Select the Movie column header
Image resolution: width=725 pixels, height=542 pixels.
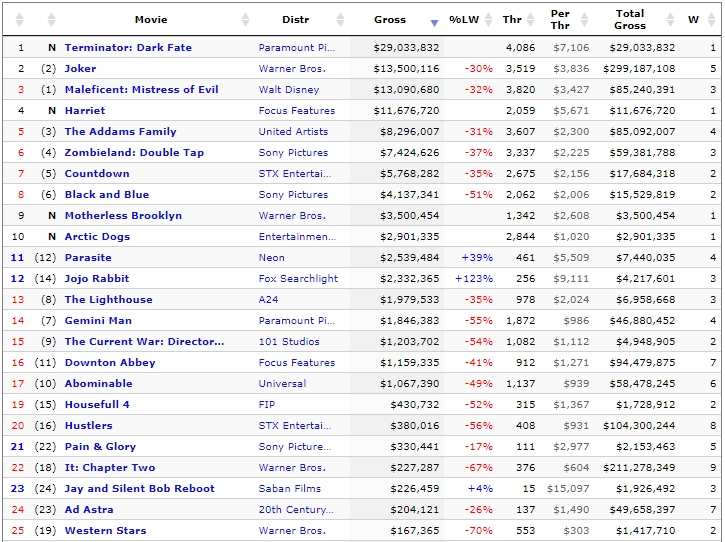(151, 19)
